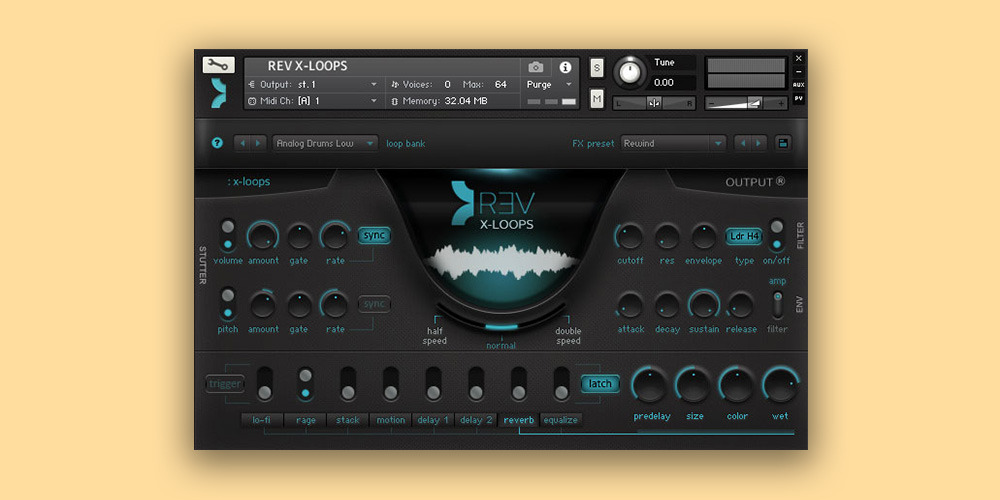Switch to the lo-fi effect tab
This screenshot has height=500, width=1000.
click(262, 420)
